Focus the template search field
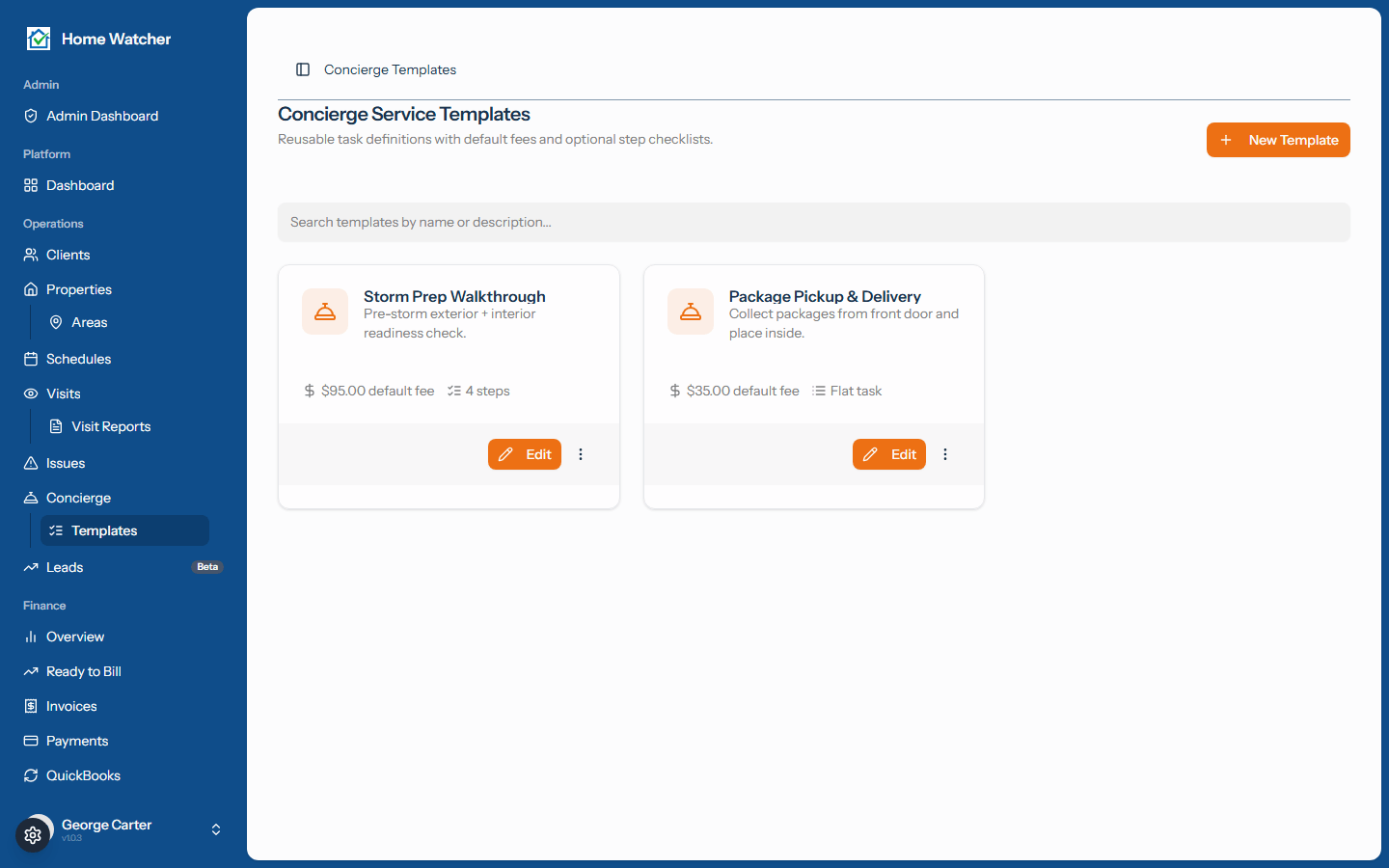 814,222
